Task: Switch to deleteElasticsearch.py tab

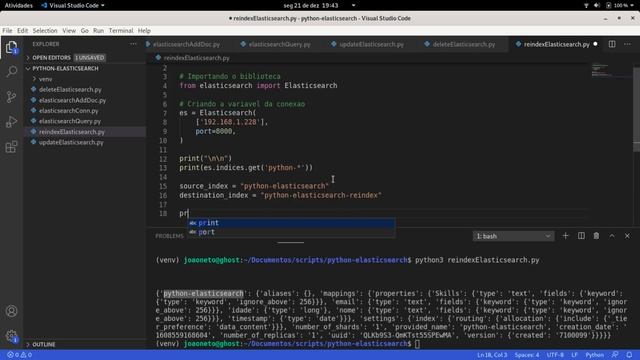Action: tap(464, 44)
